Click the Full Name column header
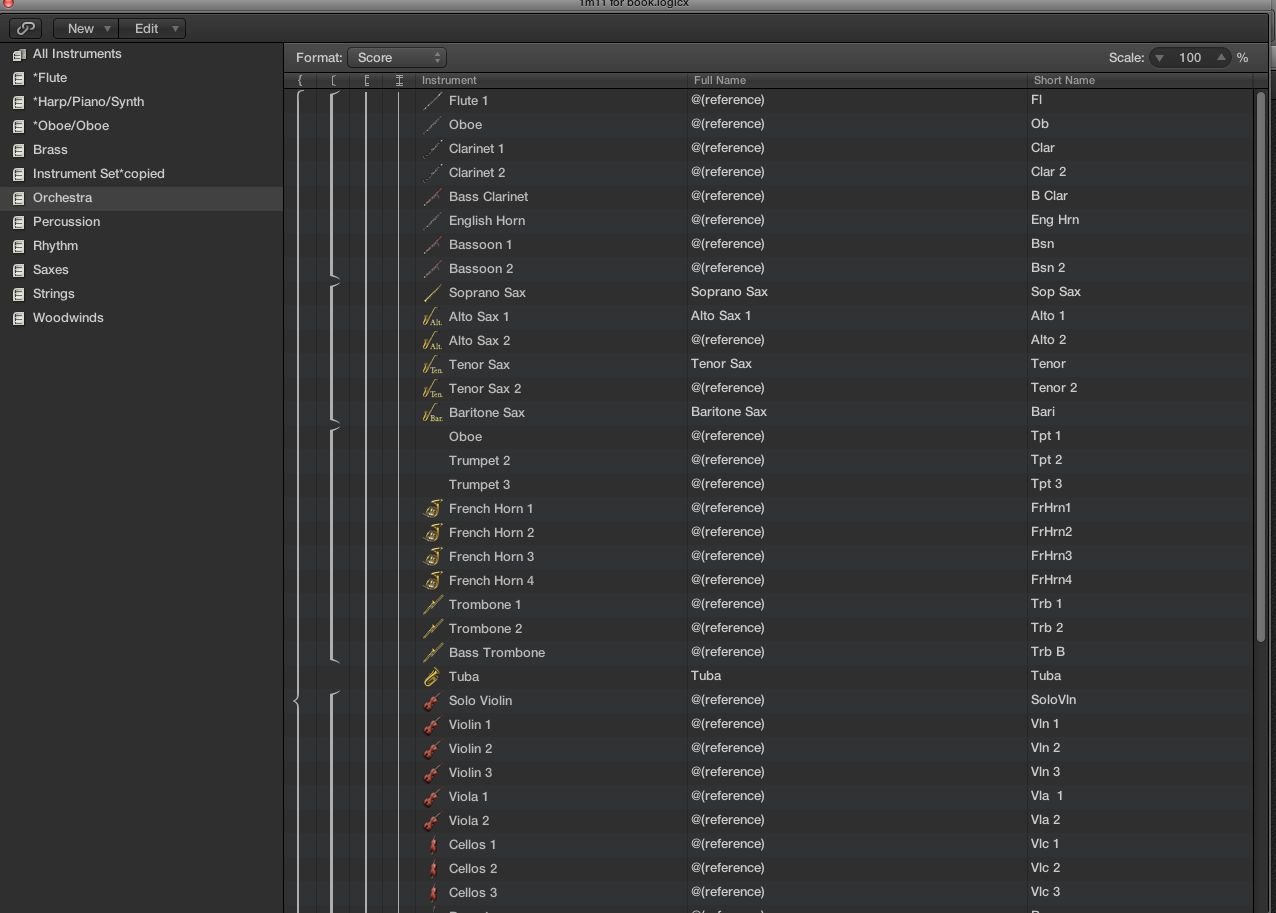This screenshot has width=1276, height=913. (857, 80)
